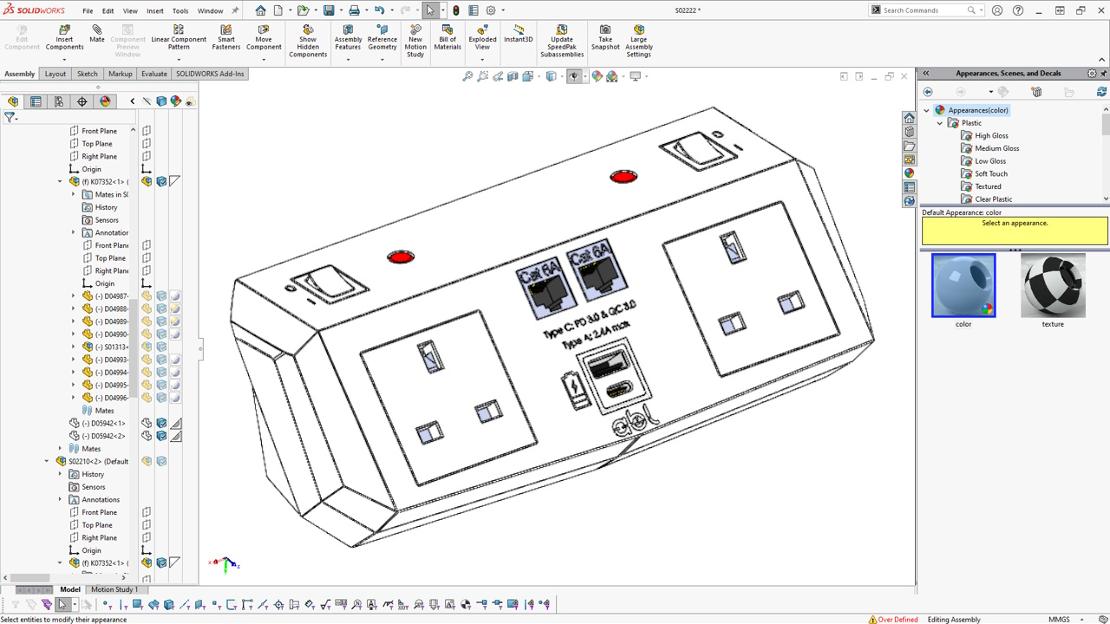Switch to the Evaluate tab
This screenshot has height=624, width=1110.
pos(154,74)
